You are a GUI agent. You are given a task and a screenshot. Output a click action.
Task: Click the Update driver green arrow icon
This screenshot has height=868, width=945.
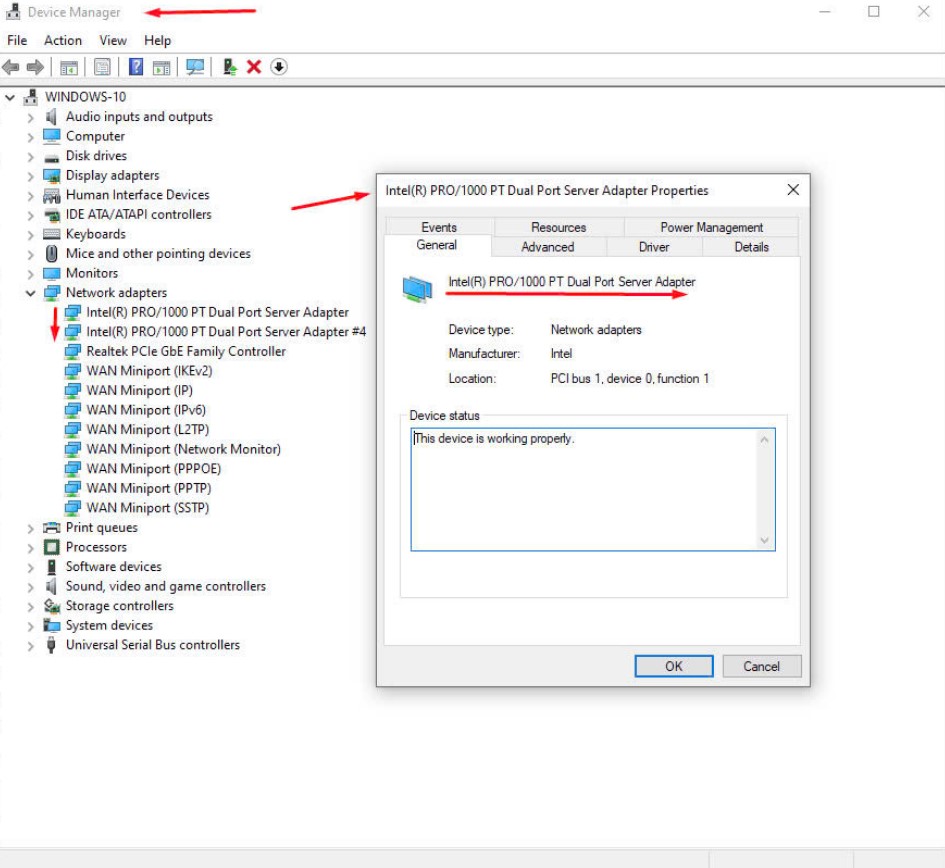pos(230,67)
